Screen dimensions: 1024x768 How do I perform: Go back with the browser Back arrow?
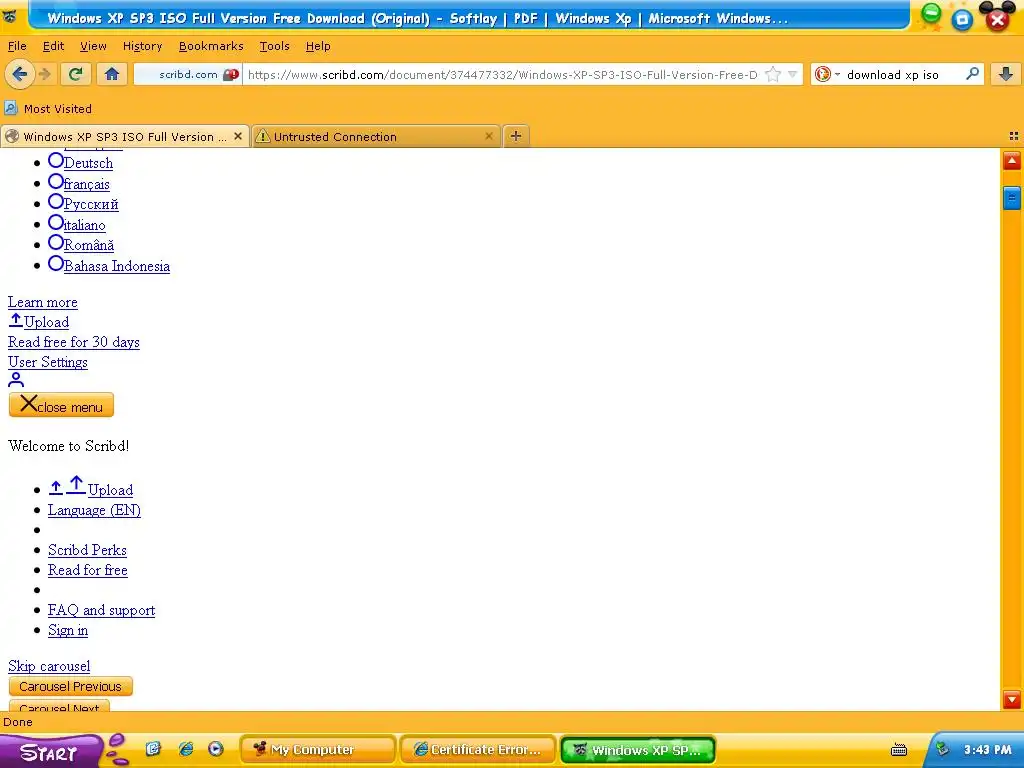20,74
